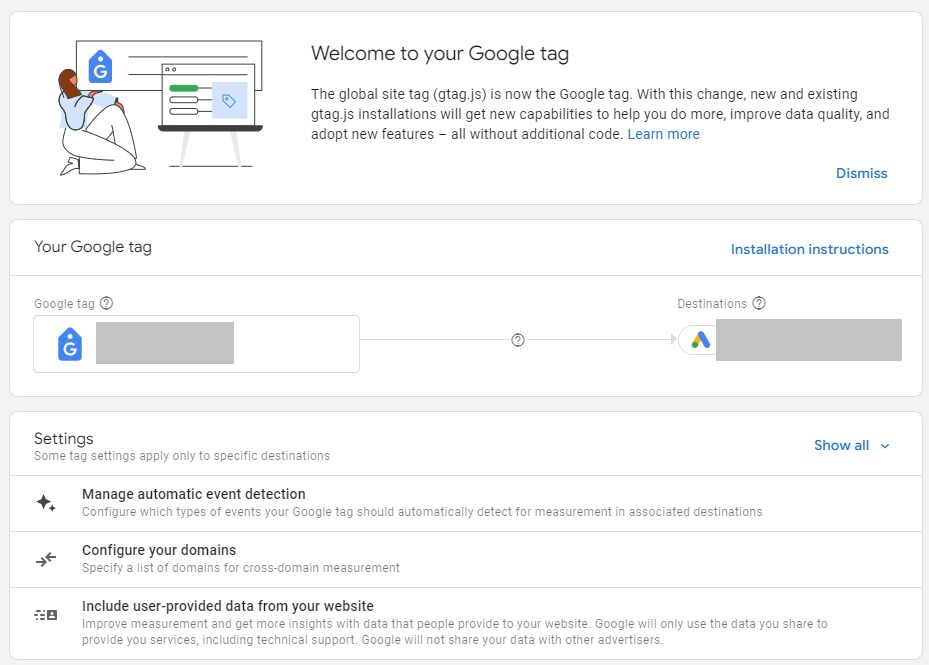Click the sparkle icon for automatic event detection
Image resolution: width=929 pixels, height=665 pixels.
(x=46, y=503)
